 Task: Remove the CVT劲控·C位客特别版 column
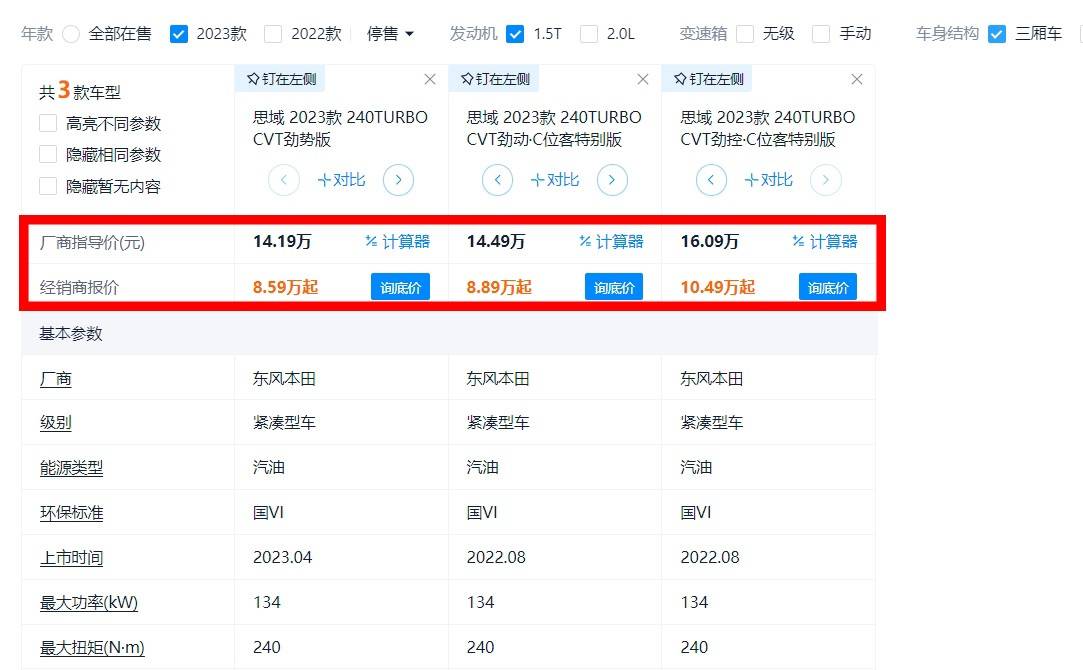pyautogui.click(x=857, y=79)
